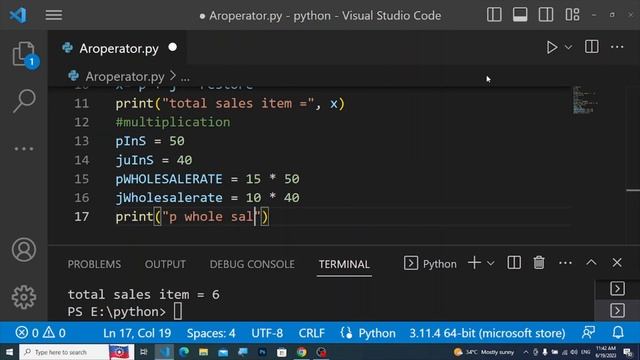Click the terminal prompt PS E:\python>
640x360 pixels.
117,312
